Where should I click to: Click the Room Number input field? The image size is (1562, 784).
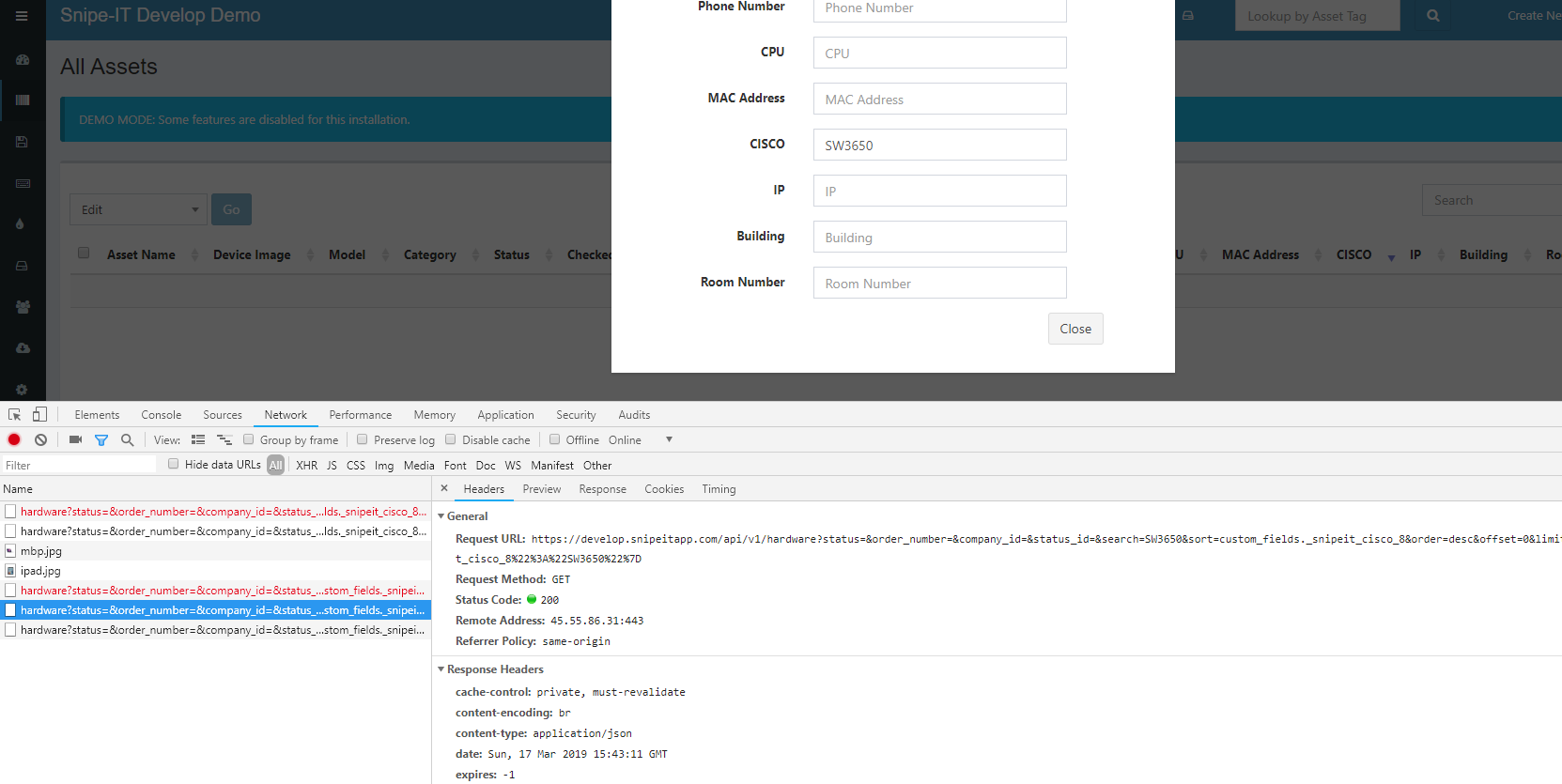click(x=939, y=283)
